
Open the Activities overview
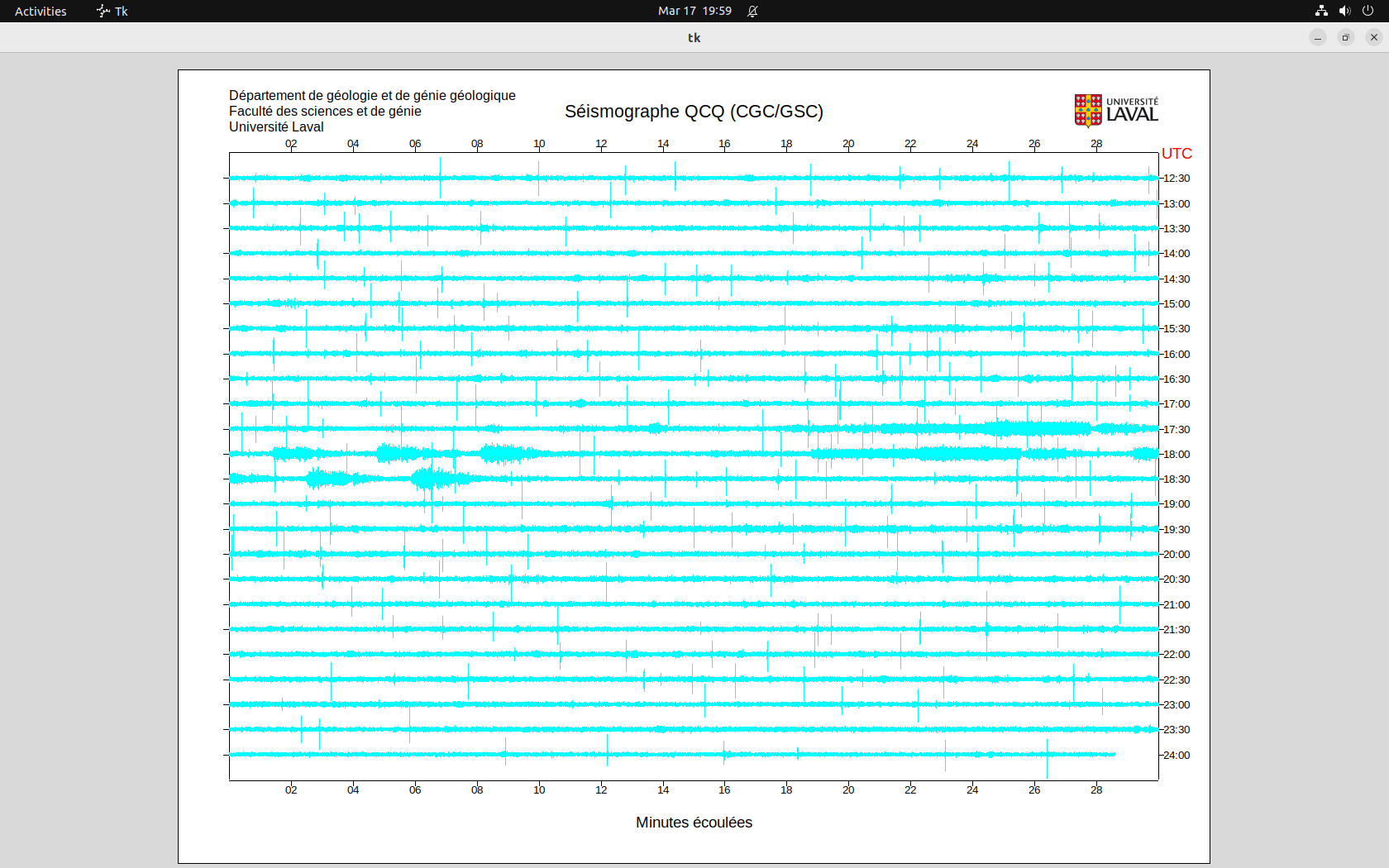point(41,11)
